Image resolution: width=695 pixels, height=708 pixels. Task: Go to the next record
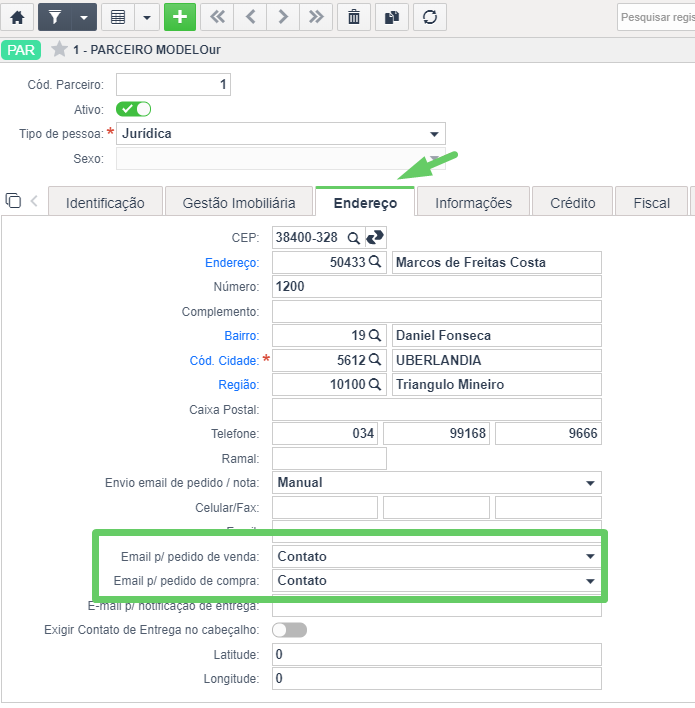coord(283,17)
